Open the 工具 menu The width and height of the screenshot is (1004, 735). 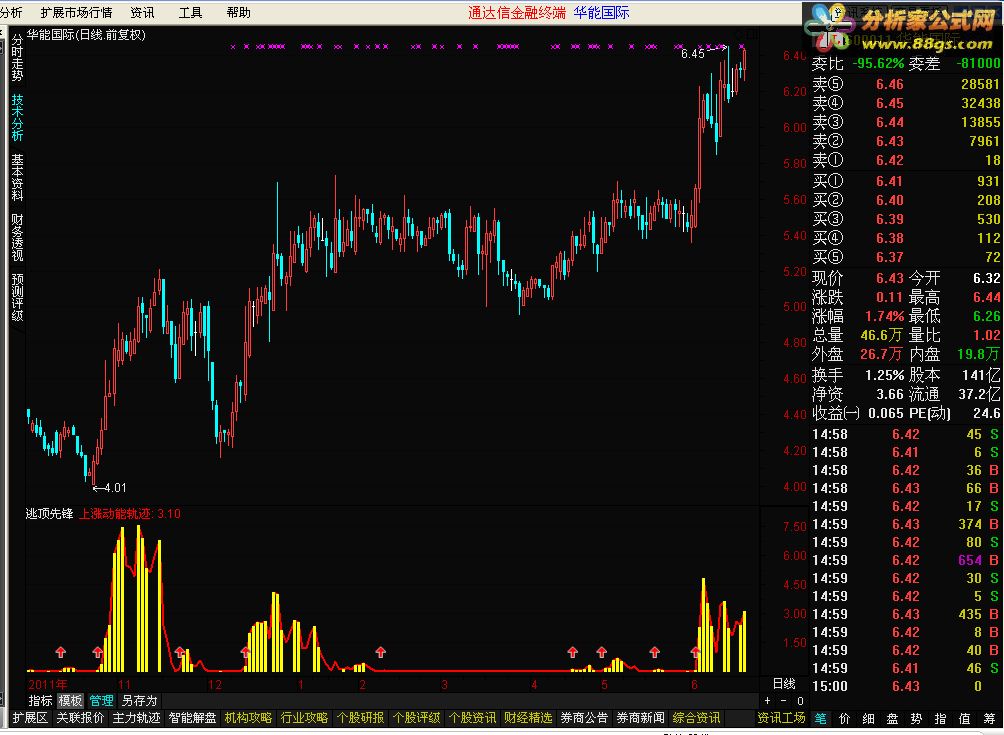190,12
